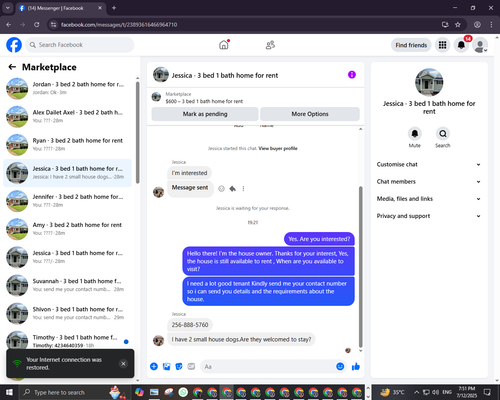Click the browser address bar URL

(x=119, y=25)
